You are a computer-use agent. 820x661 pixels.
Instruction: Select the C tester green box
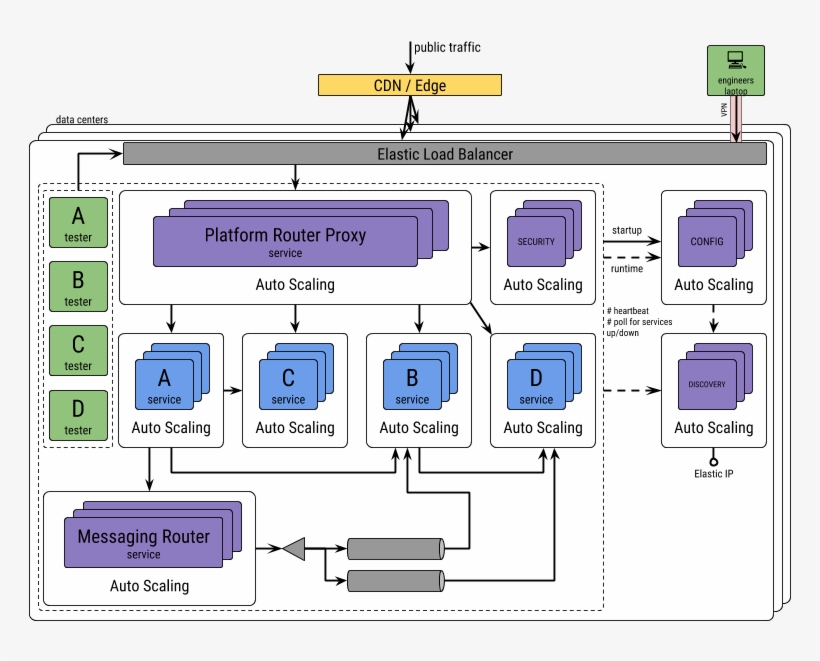click(77, 350)
